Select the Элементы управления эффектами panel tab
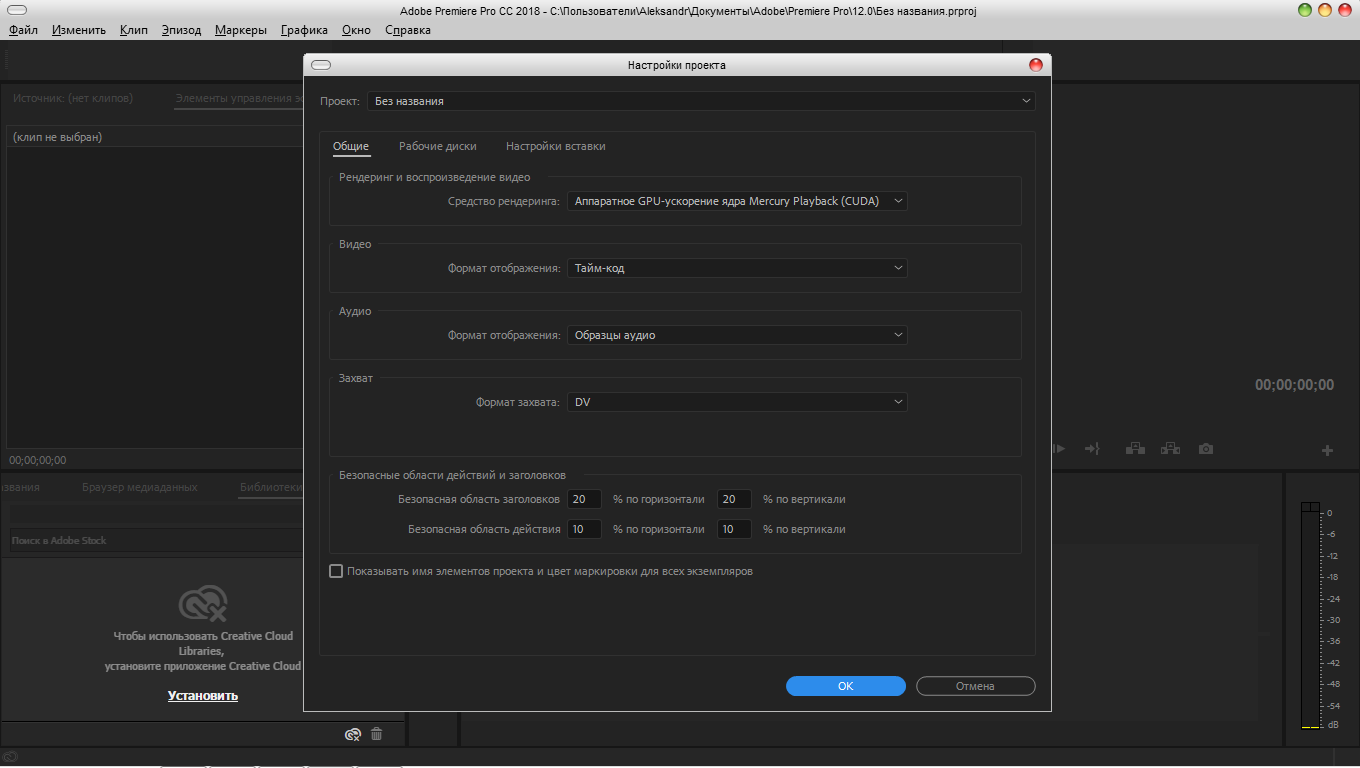The height and width of the screenshot is (768, 1360). pos(238,98)
